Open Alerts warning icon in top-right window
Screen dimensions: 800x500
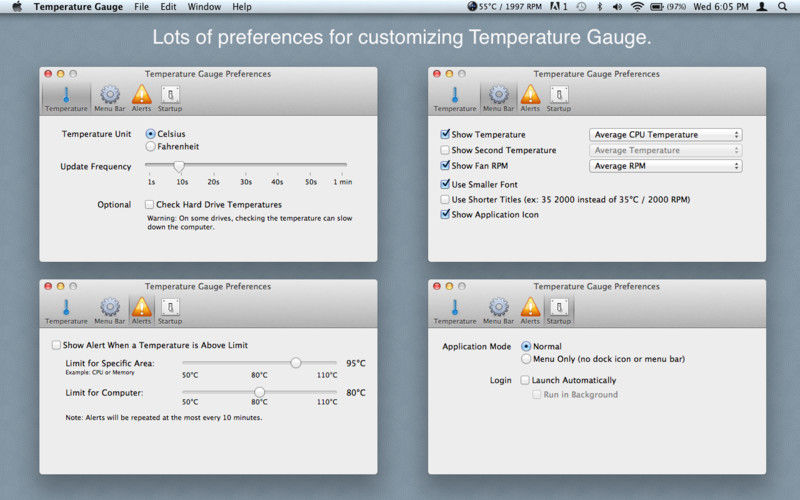530,95
